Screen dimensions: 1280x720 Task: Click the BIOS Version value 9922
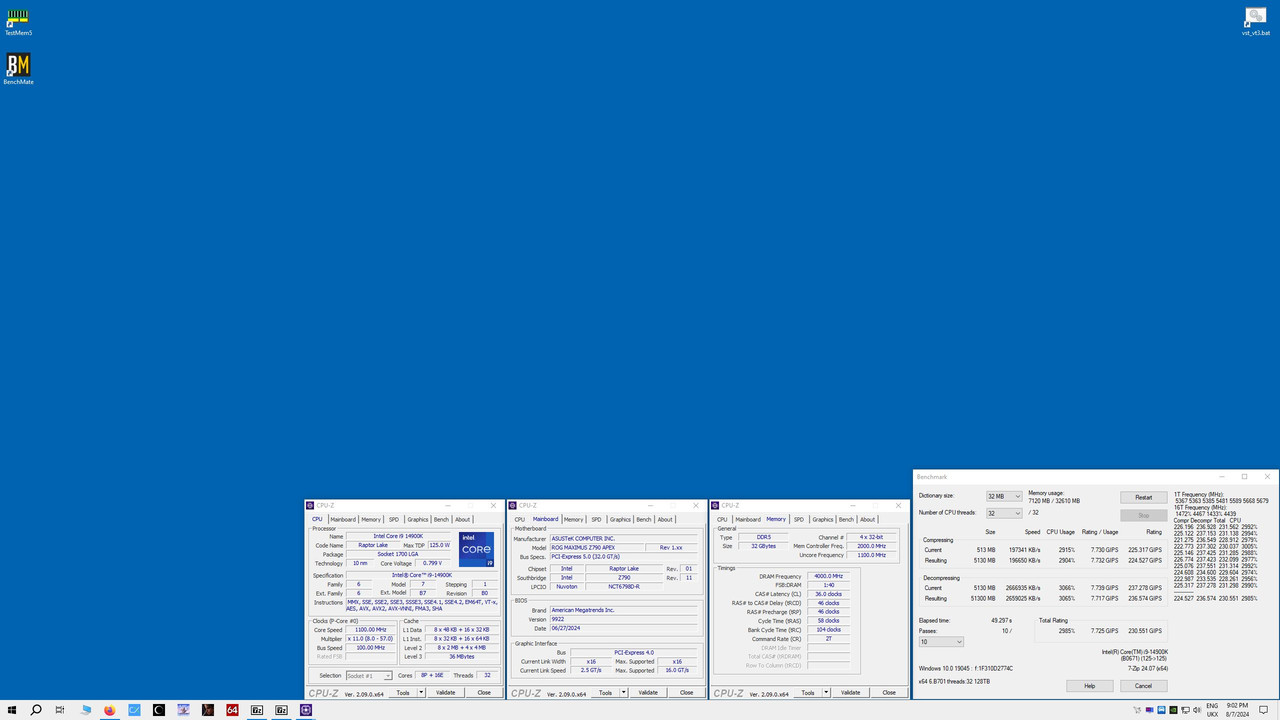(623, 619)
